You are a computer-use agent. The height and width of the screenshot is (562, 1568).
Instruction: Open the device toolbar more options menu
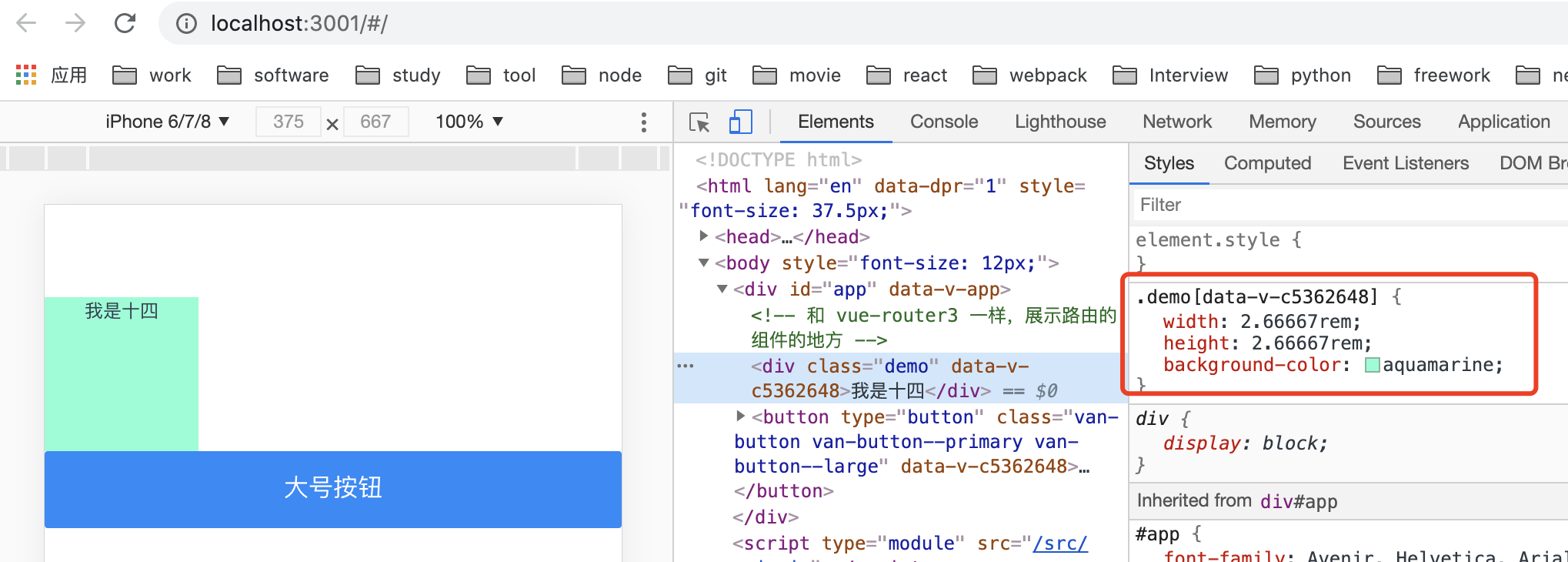tap(644, 122)
